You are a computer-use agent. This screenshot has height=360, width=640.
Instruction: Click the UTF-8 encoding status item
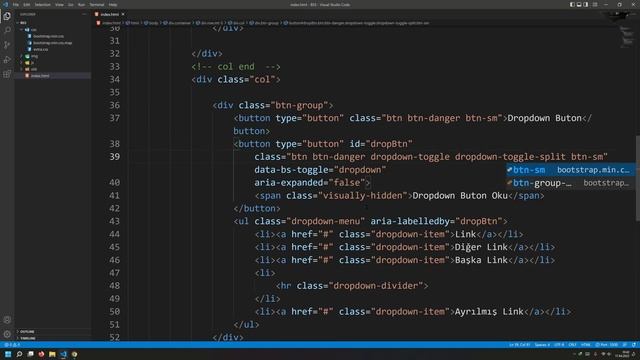pos(559,345)
